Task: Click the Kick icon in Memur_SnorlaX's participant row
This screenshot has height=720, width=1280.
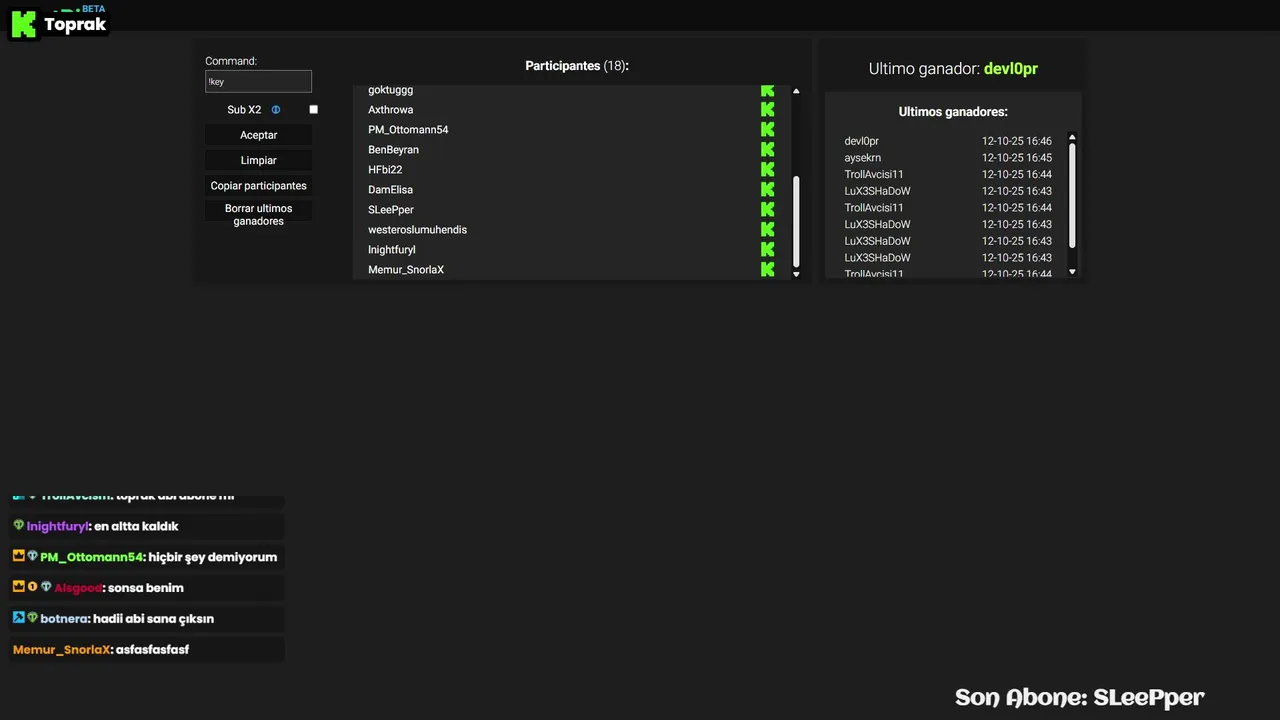Action: pyautogui.click(x=767, y=270)
